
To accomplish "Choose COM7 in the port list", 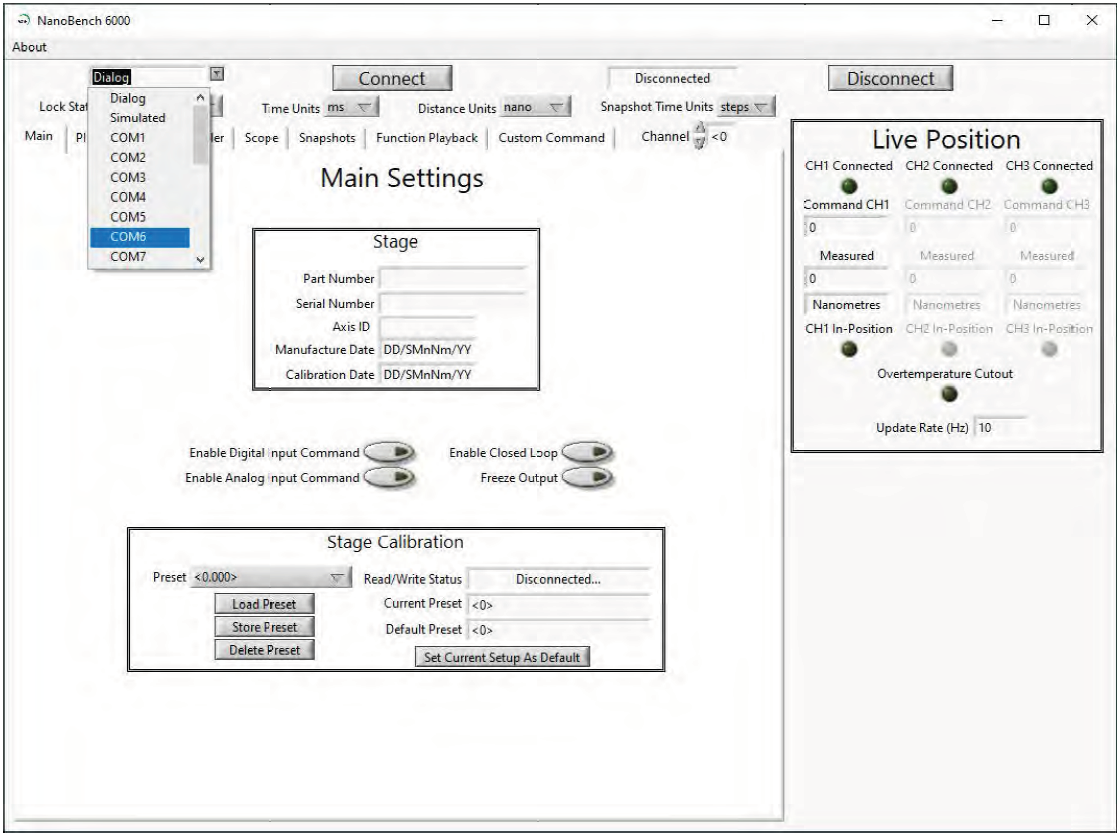I will click(x=140, y=256).
